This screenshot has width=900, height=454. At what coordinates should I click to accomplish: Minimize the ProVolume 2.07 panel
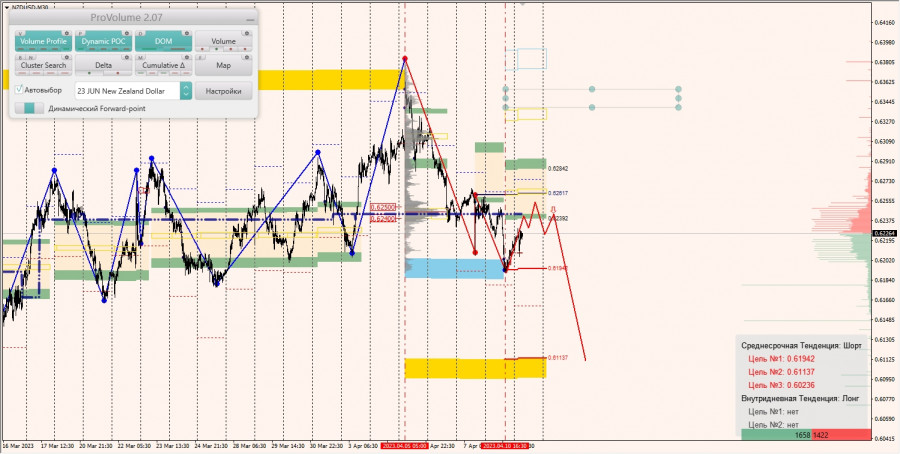pyautogui.click(x=250, y=19)
